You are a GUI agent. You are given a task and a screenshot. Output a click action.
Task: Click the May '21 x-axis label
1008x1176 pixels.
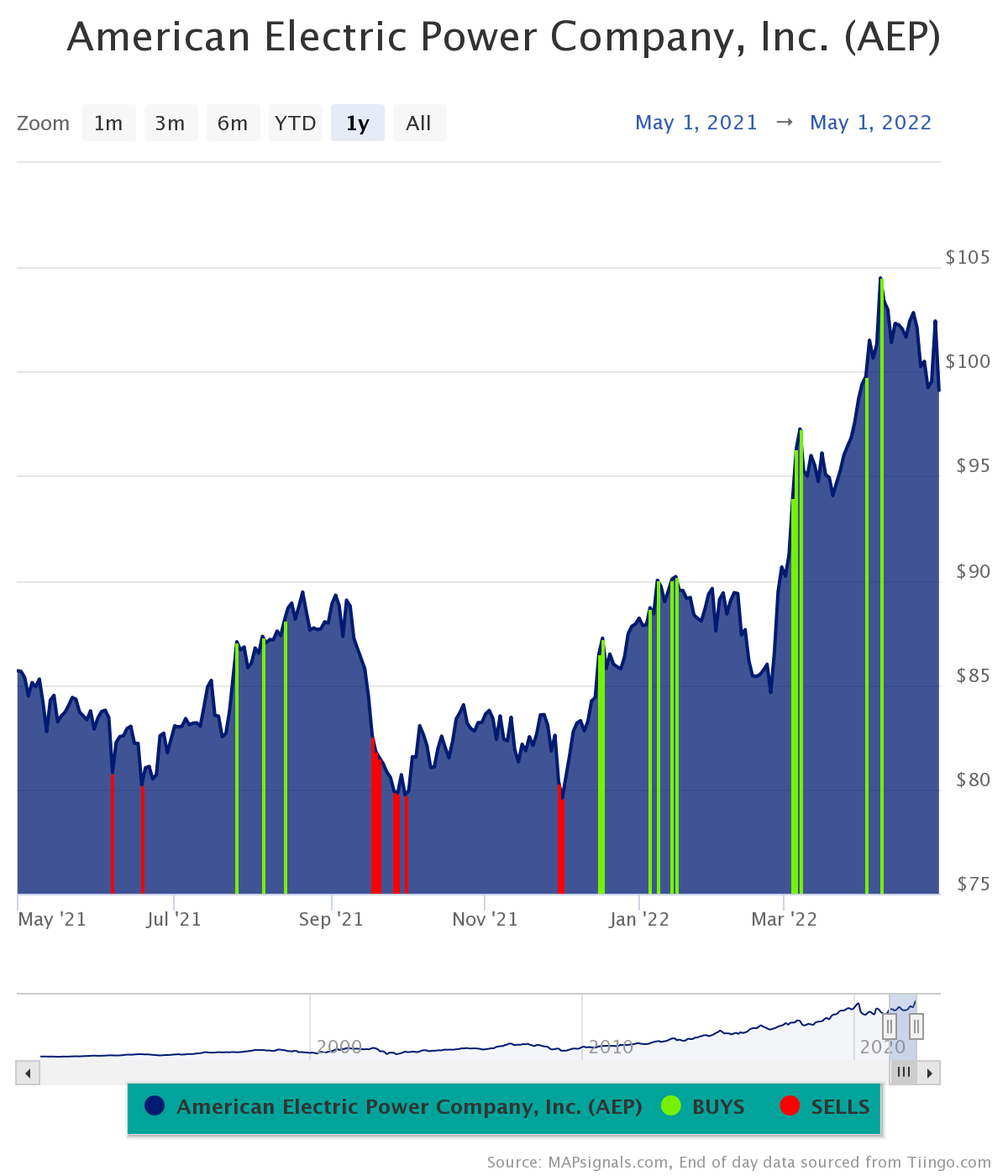[52, 919]
